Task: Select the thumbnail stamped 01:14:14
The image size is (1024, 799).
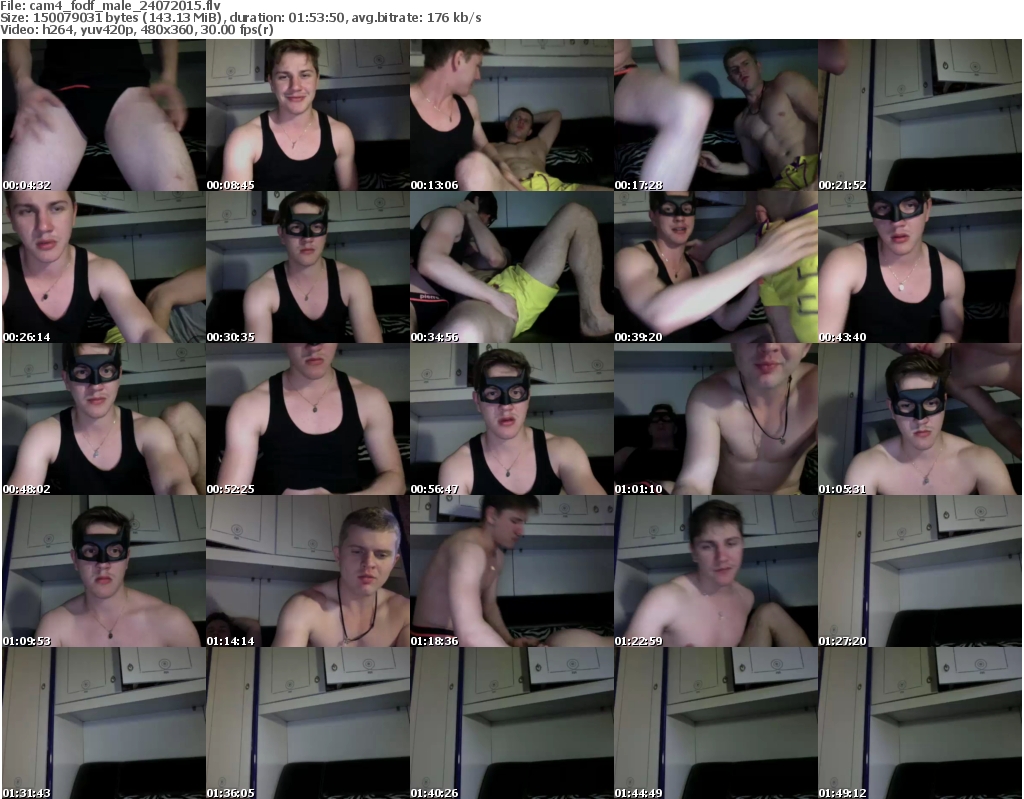Action: 308,571
